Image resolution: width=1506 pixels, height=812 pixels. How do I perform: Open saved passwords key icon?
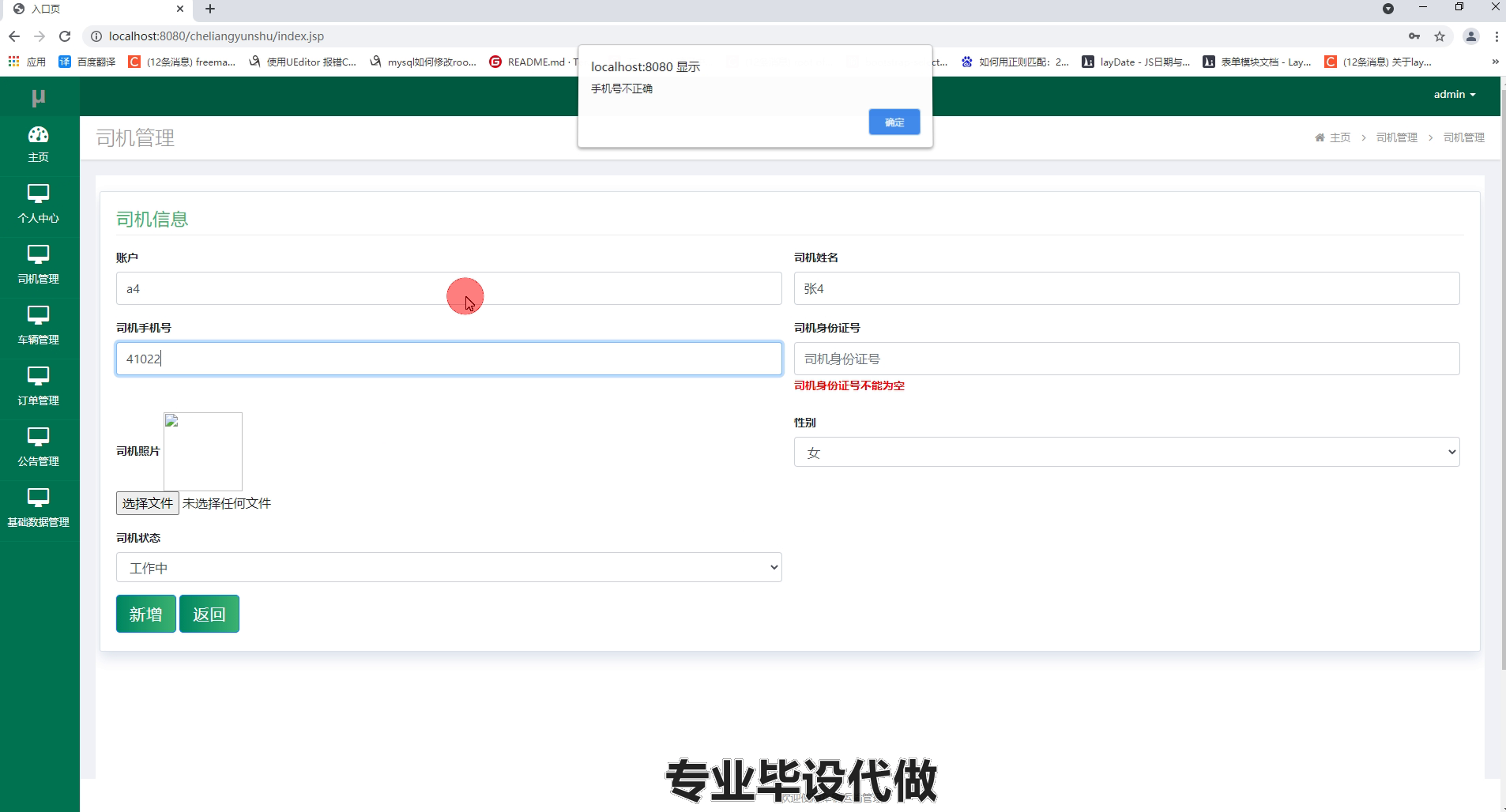tap(1414, 36)
